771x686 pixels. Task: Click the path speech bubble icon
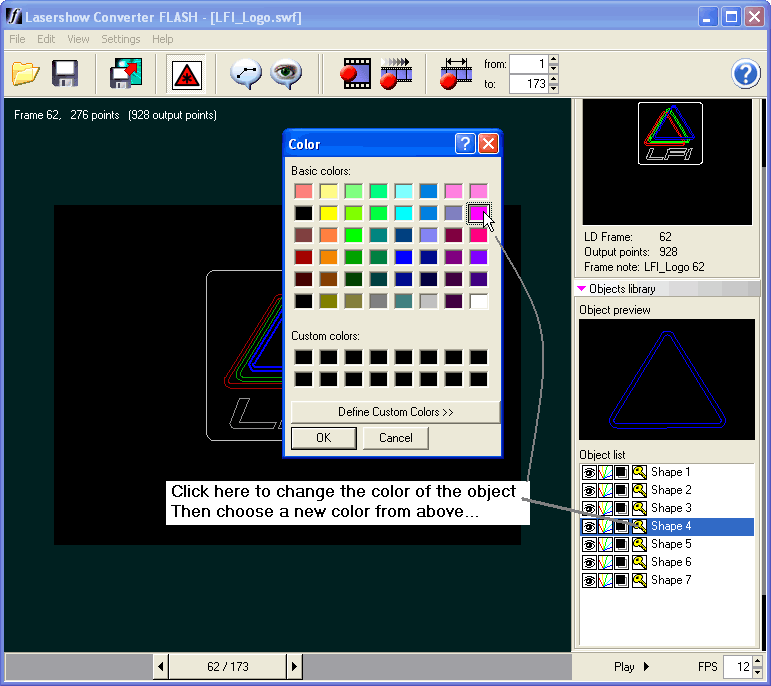click(246, 74)
